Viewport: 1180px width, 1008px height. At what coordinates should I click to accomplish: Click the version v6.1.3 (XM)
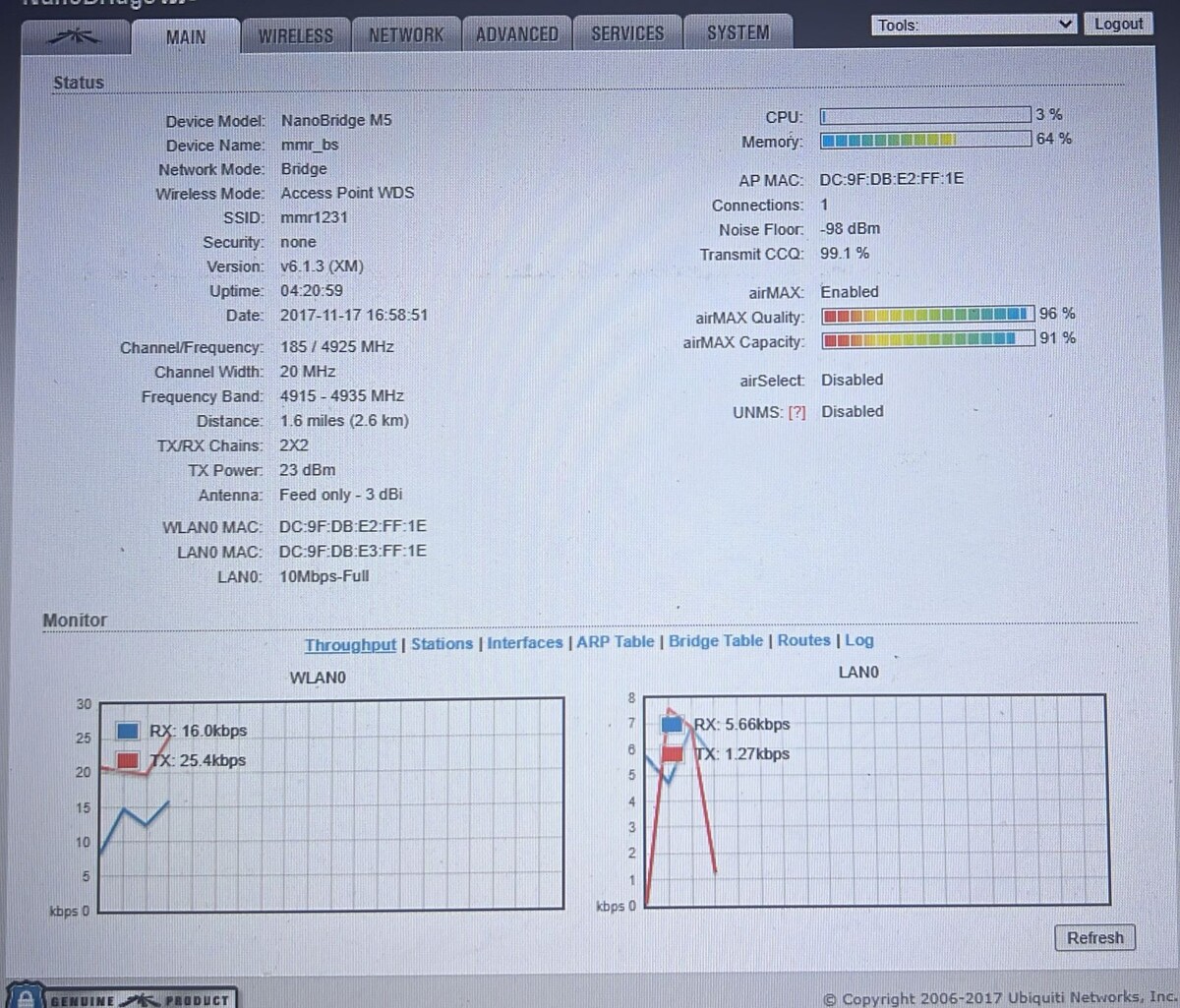coord(322,267)
